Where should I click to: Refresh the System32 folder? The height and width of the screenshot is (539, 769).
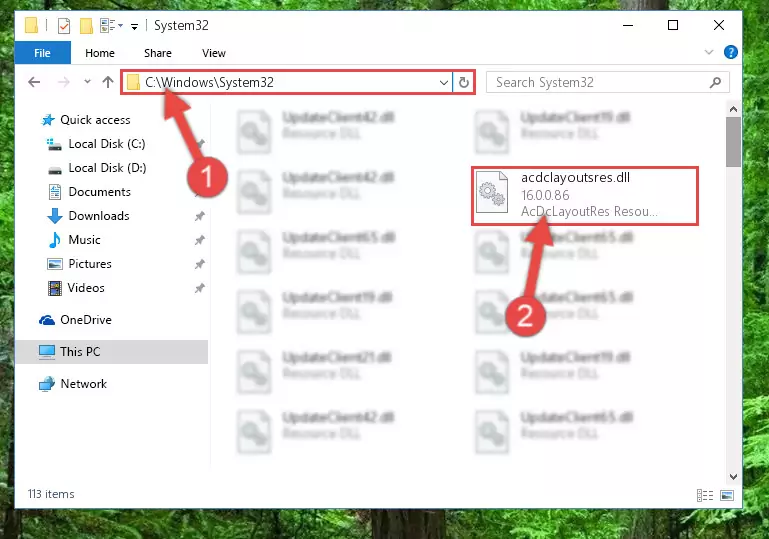(x=463, y=82)
